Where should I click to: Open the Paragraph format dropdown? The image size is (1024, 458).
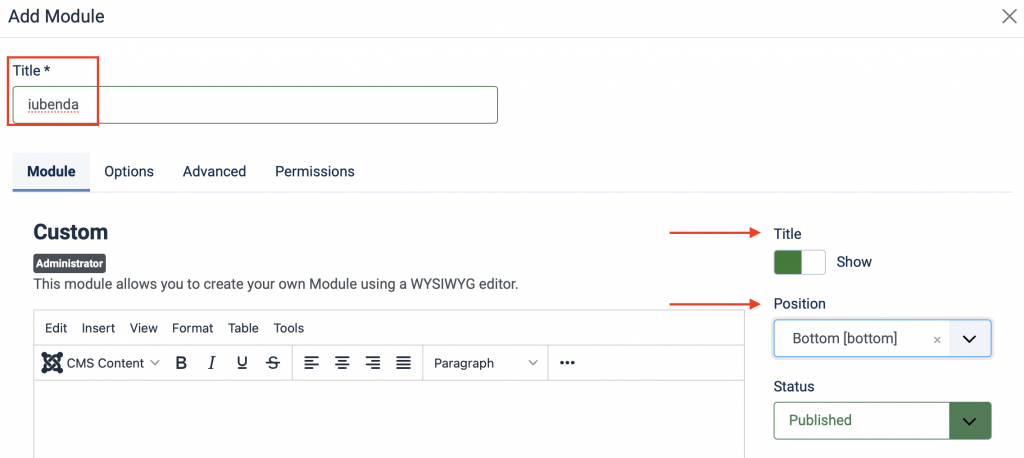tap(486, 363)
